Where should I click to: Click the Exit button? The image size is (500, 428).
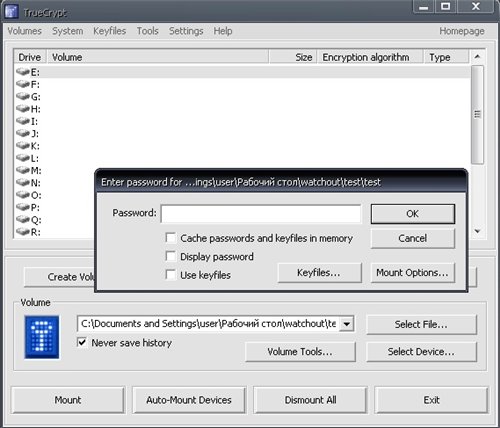[431, 400]
